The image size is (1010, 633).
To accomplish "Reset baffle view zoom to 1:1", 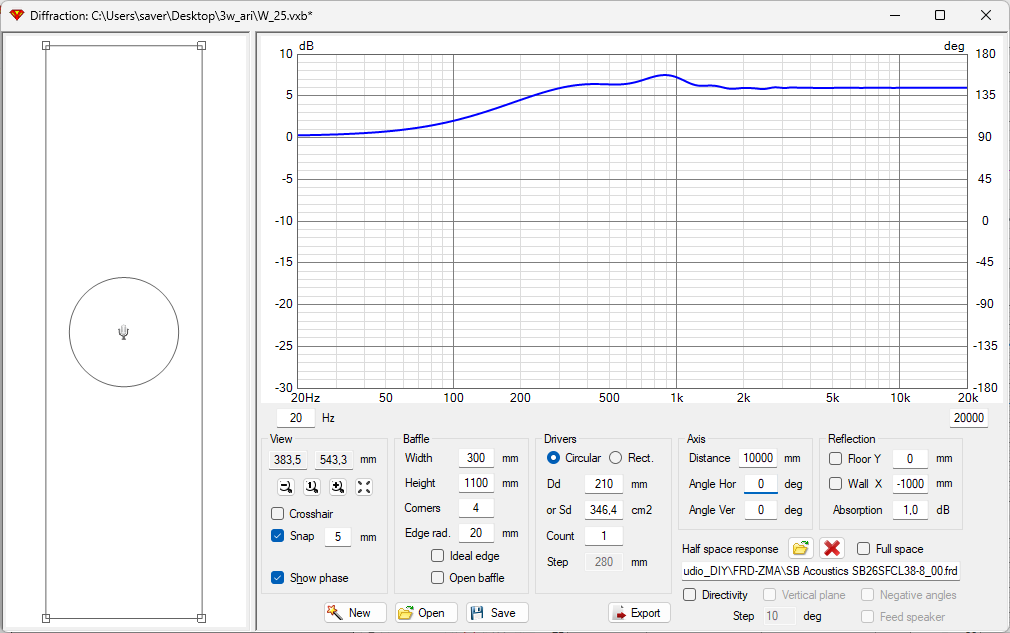I will pos(312,487).
